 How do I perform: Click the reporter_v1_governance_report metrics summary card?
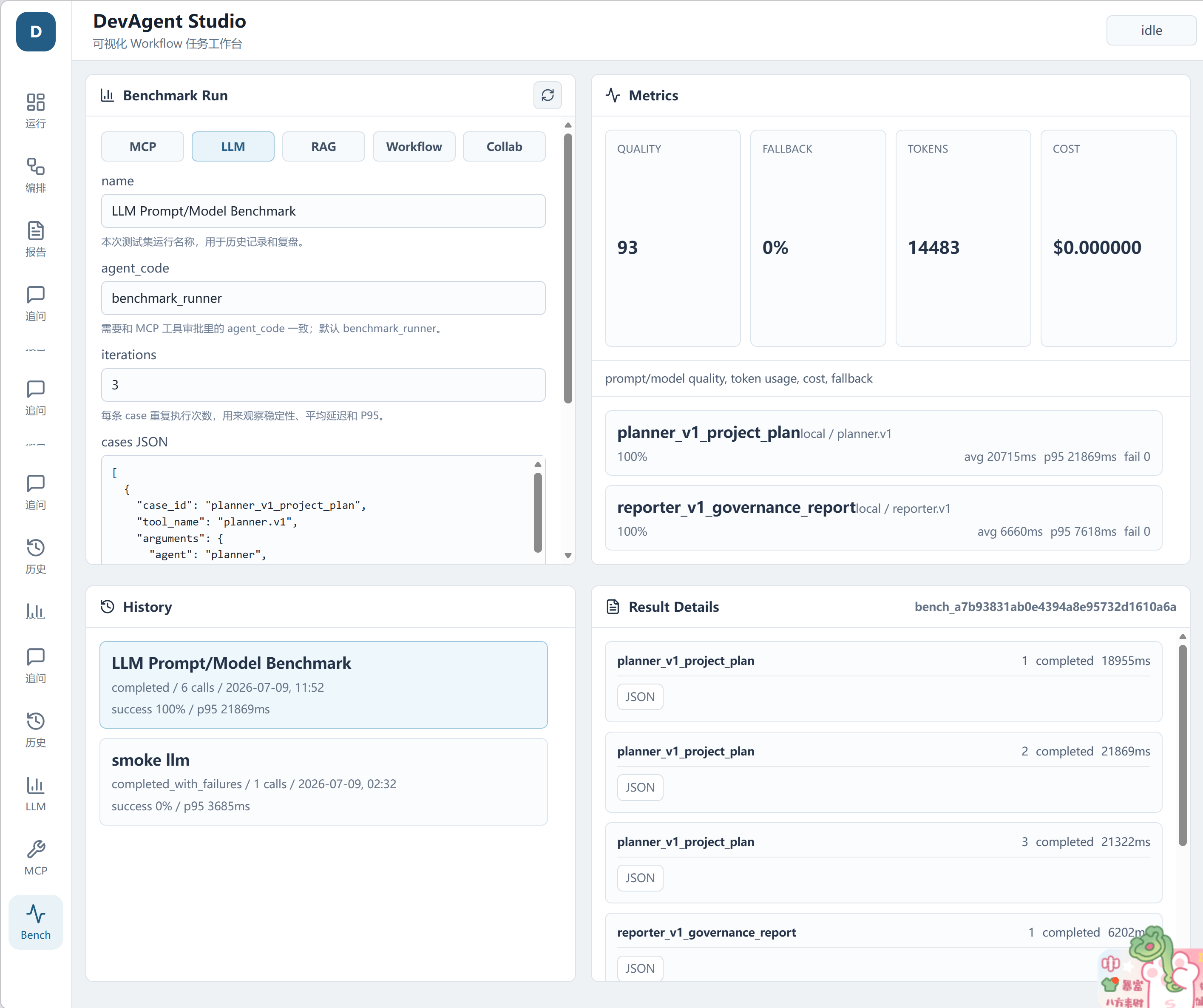coord(883,518)
